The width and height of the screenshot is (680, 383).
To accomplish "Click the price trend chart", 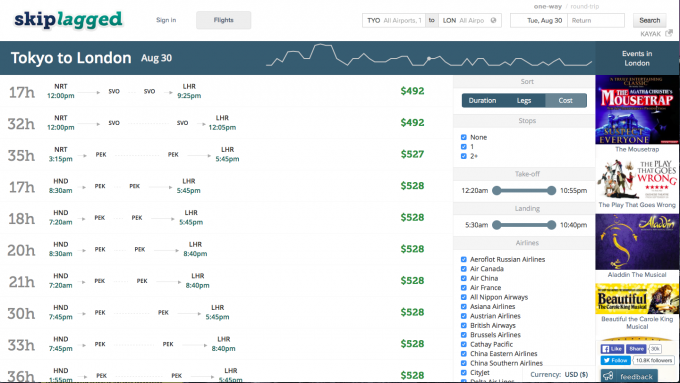I will pos(429,55).
